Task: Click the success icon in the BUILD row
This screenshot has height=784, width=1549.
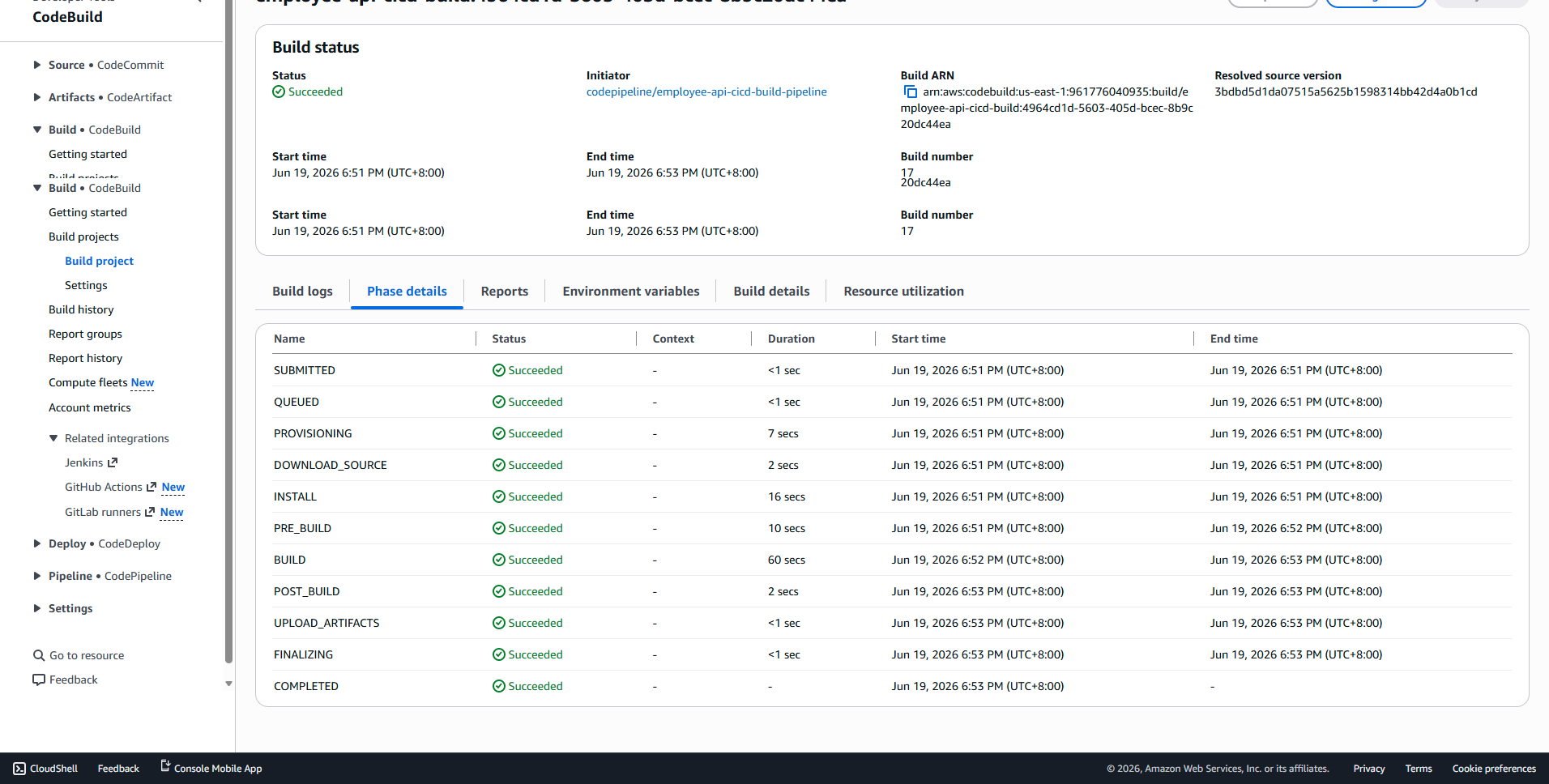Action: pos(499,560)
